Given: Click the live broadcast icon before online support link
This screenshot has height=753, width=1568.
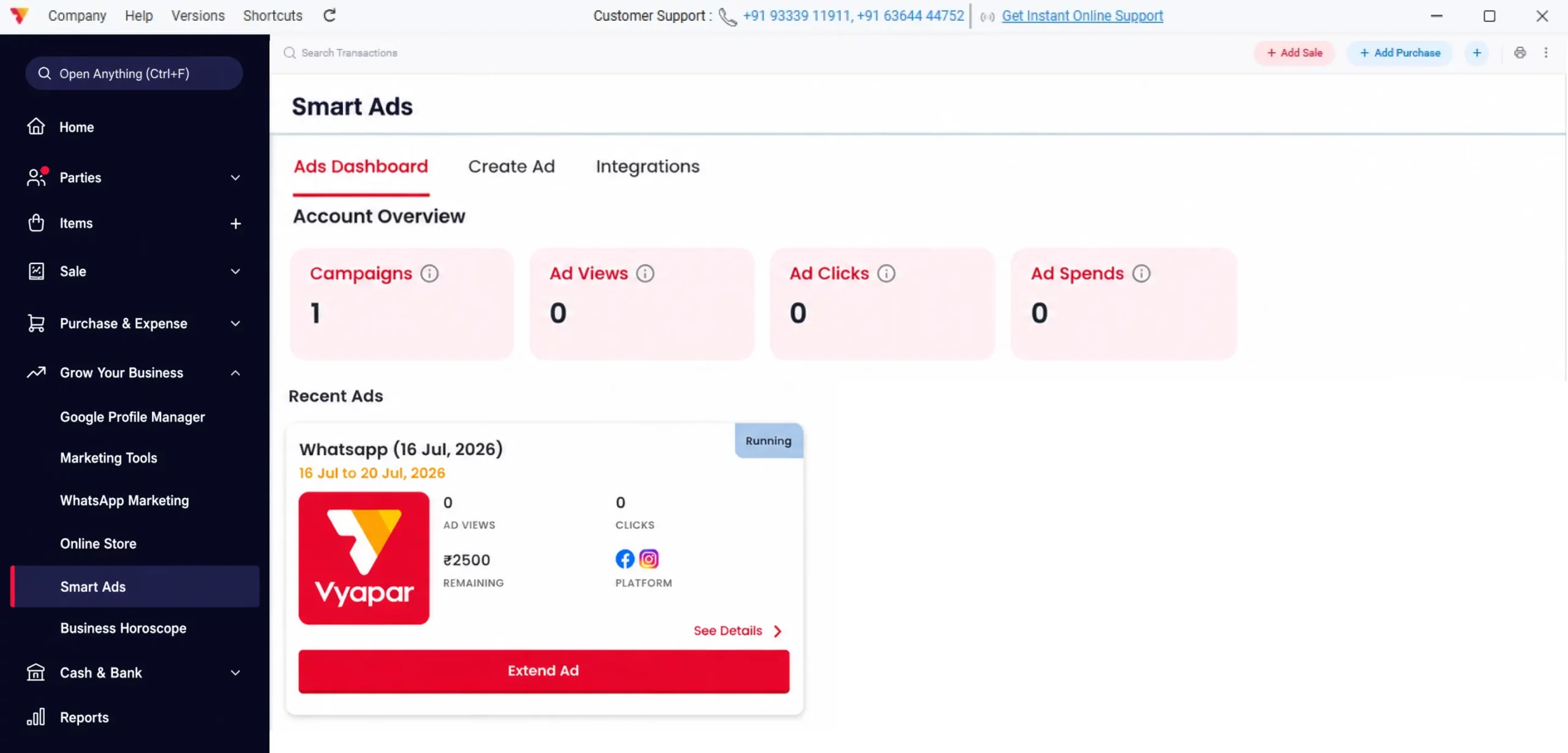Looking at the screenshot, I should click(987, 17).
